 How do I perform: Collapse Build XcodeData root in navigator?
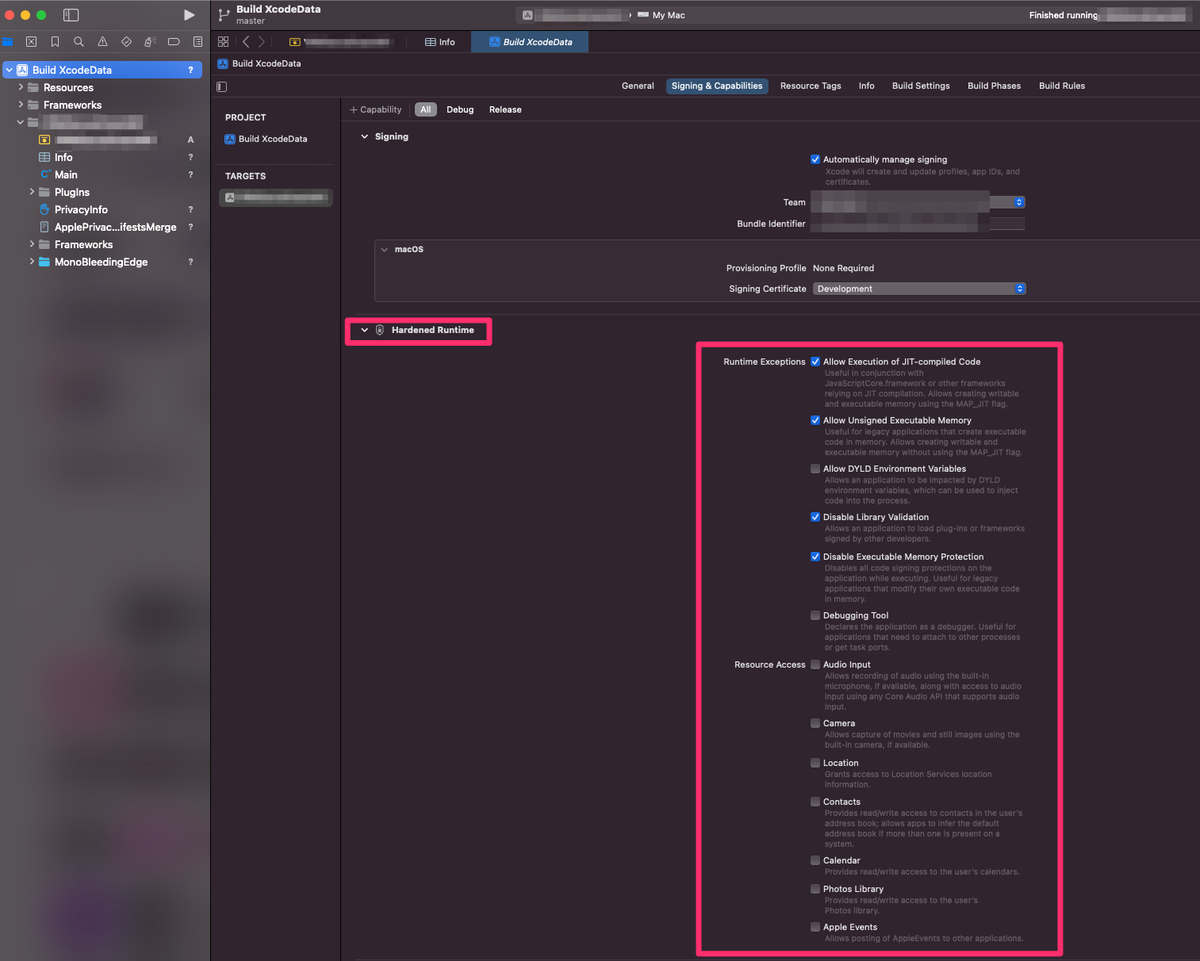tap(8, 70)
